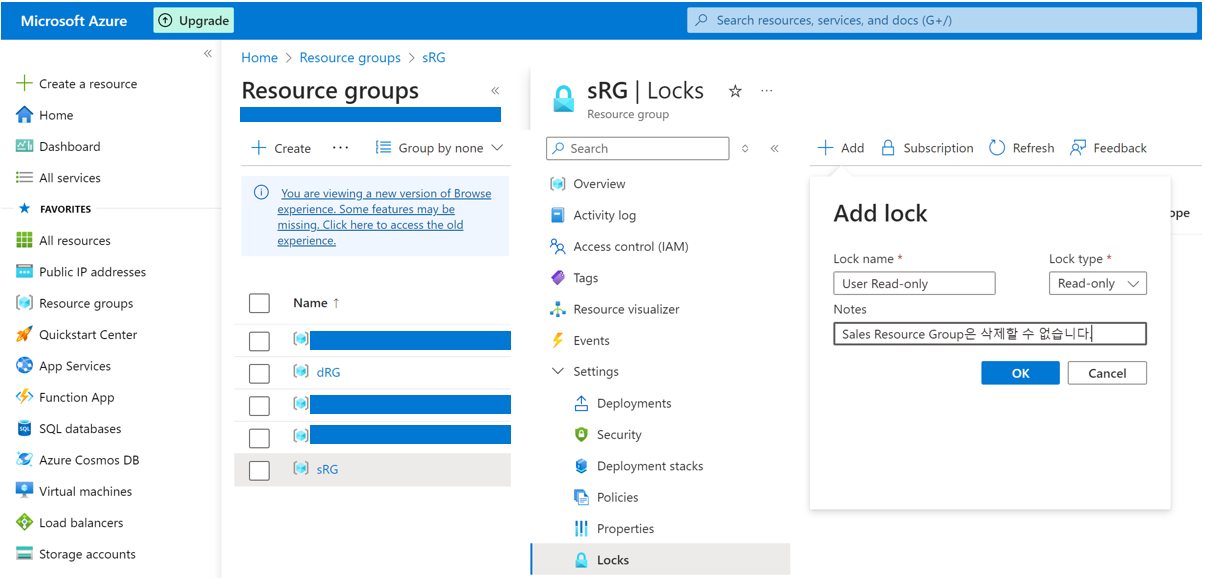Open App Services icon
This screenshot has height=578, width=1205.
(25, 366)
